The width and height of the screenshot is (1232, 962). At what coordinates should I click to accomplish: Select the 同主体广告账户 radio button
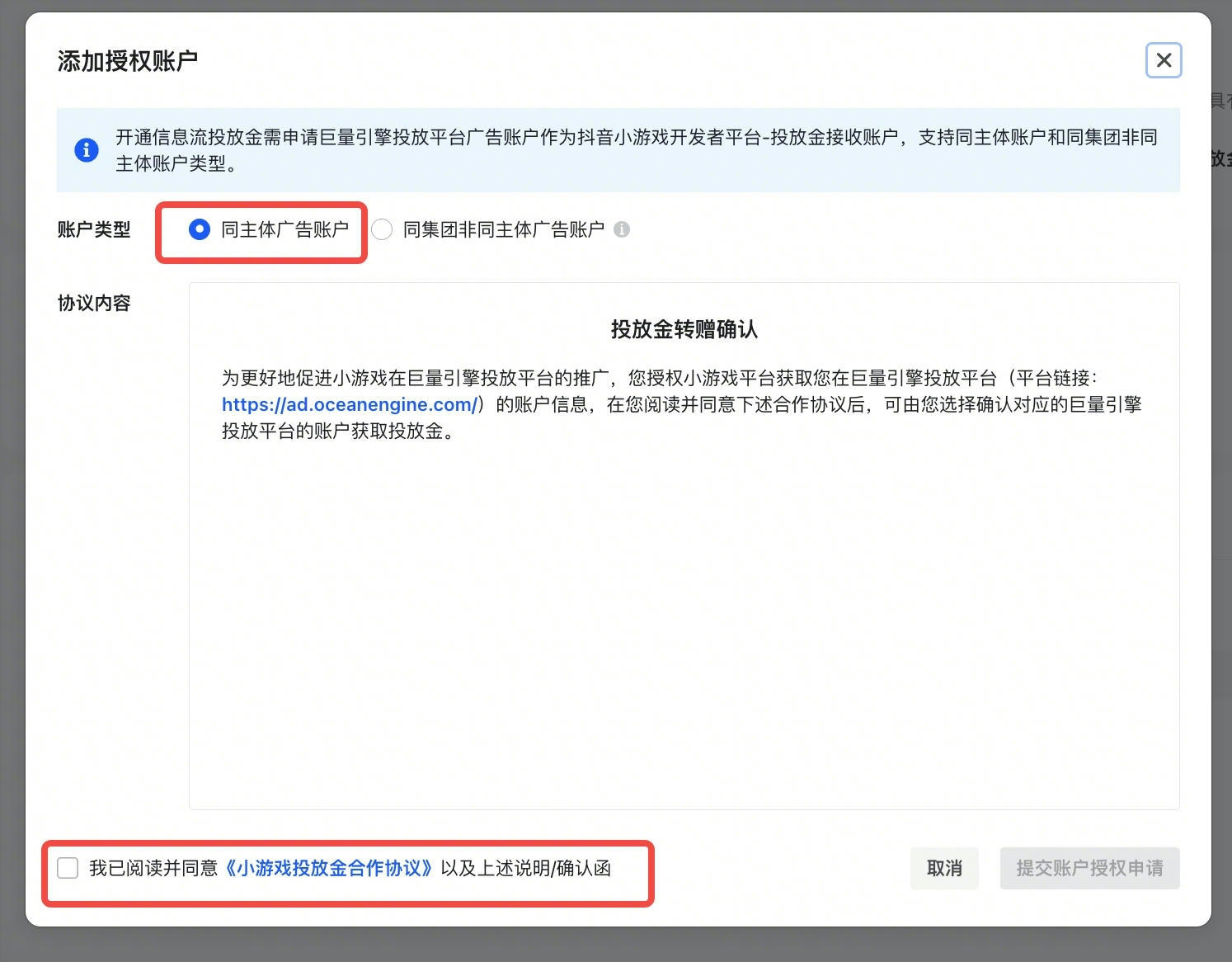click(200, 229)
